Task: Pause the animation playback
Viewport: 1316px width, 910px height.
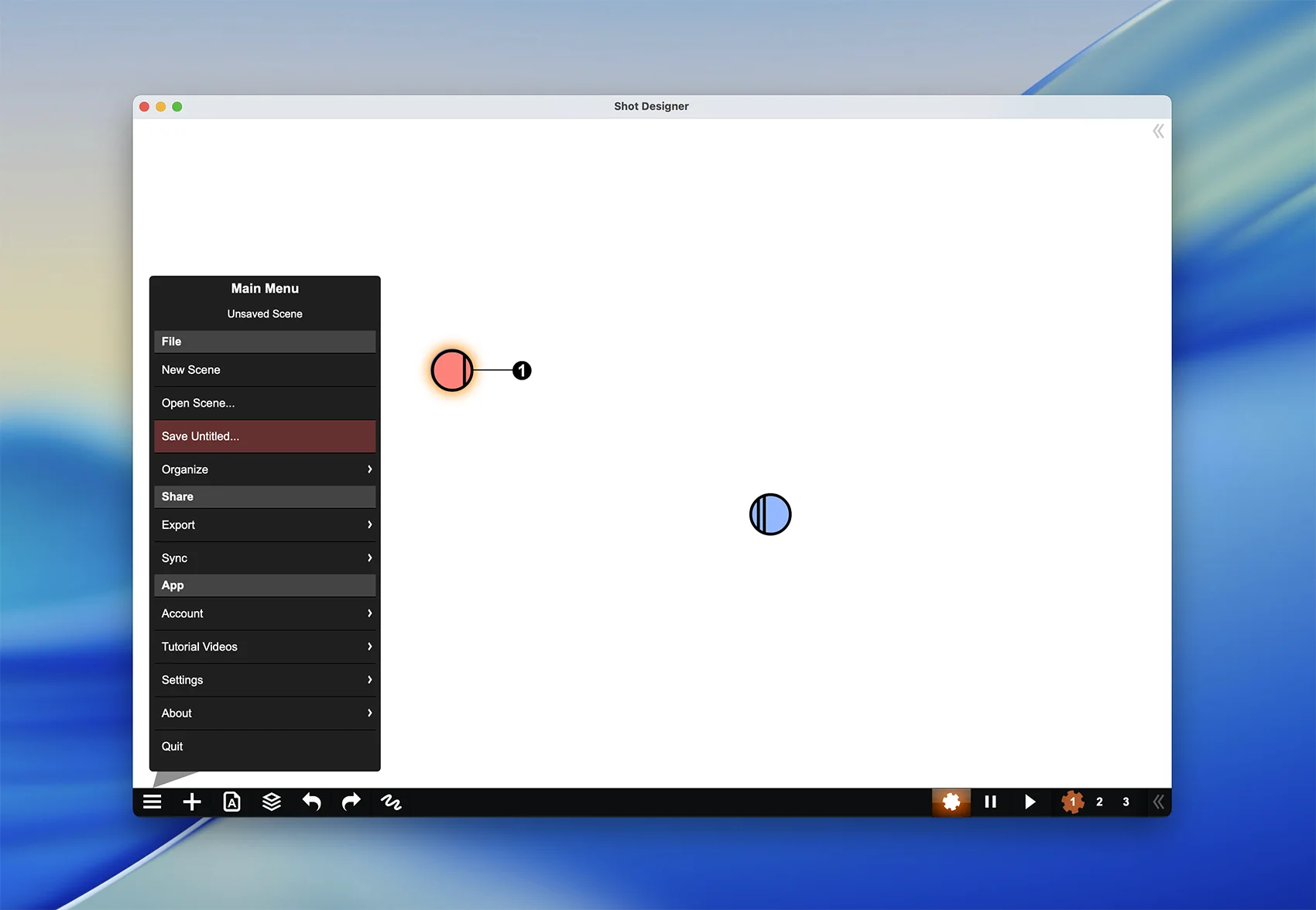Action: click(990, 802)
